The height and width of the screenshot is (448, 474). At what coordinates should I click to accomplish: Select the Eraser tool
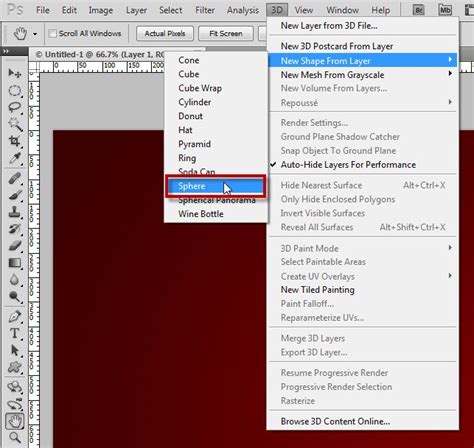click(x=15, y=246)
